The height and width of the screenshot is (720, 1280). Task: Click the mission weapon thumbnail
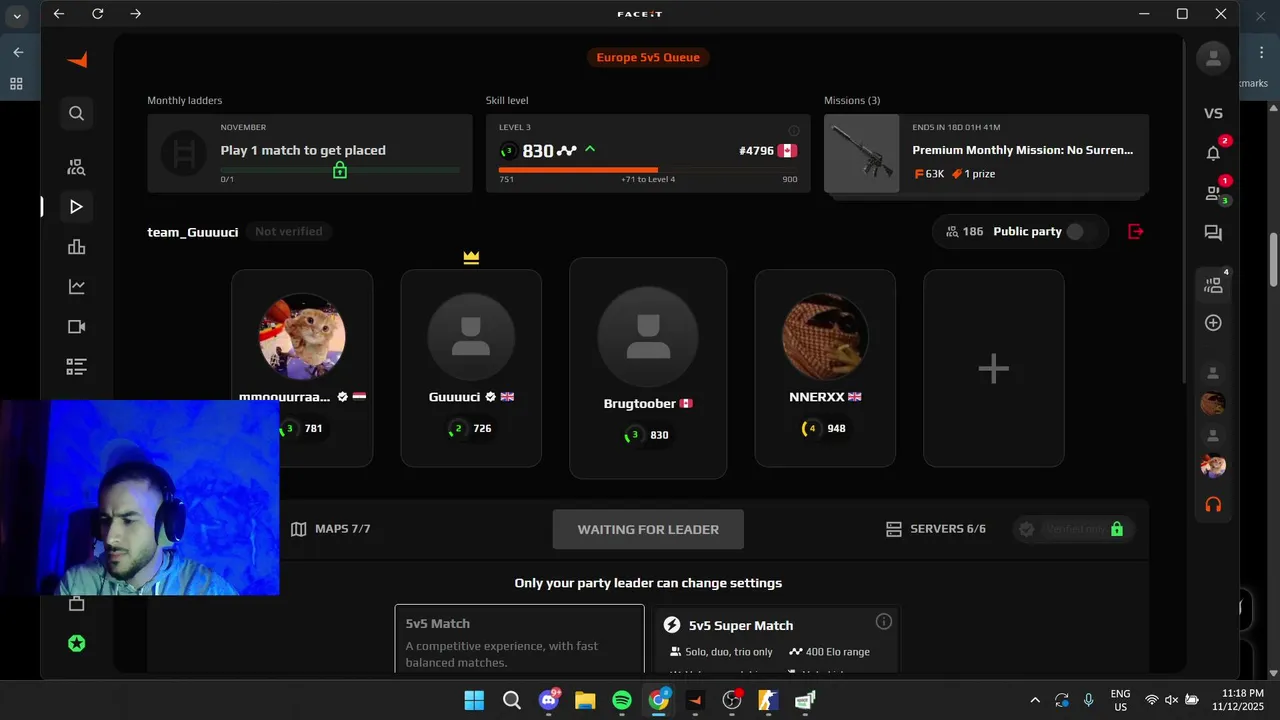point(862,153)
